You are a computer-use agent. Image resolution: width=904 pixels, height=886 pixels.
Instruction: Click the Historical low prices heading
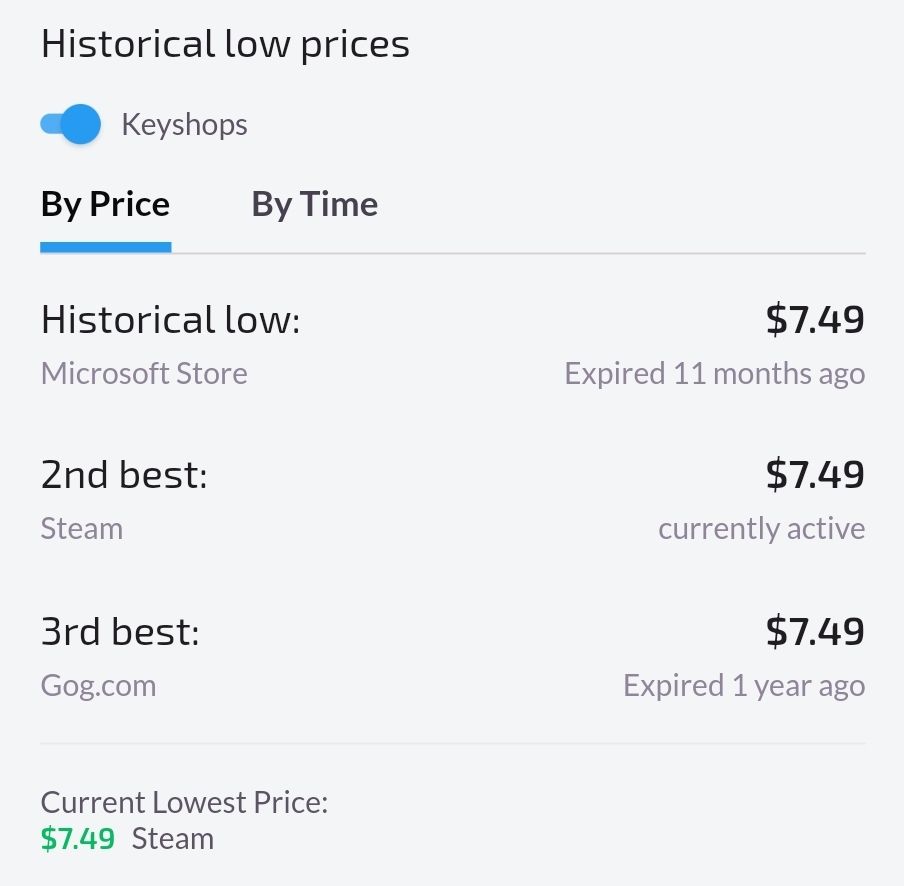coord(225,45)
